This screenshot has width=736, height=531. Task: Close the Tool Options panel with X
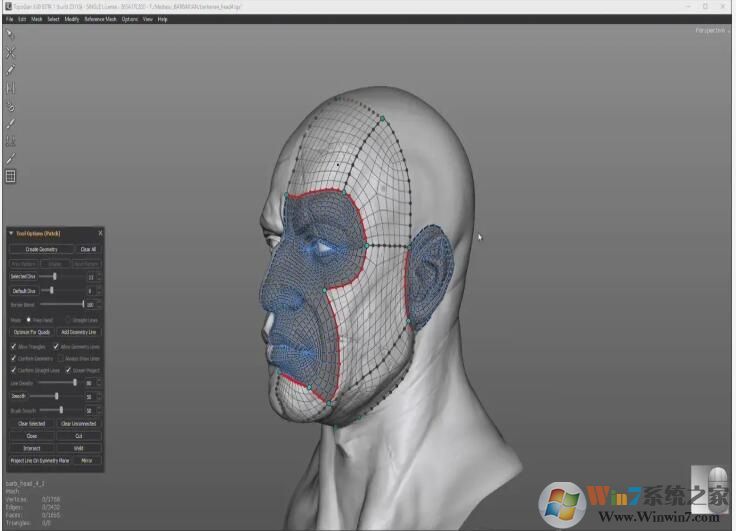(x=100, y=233)
